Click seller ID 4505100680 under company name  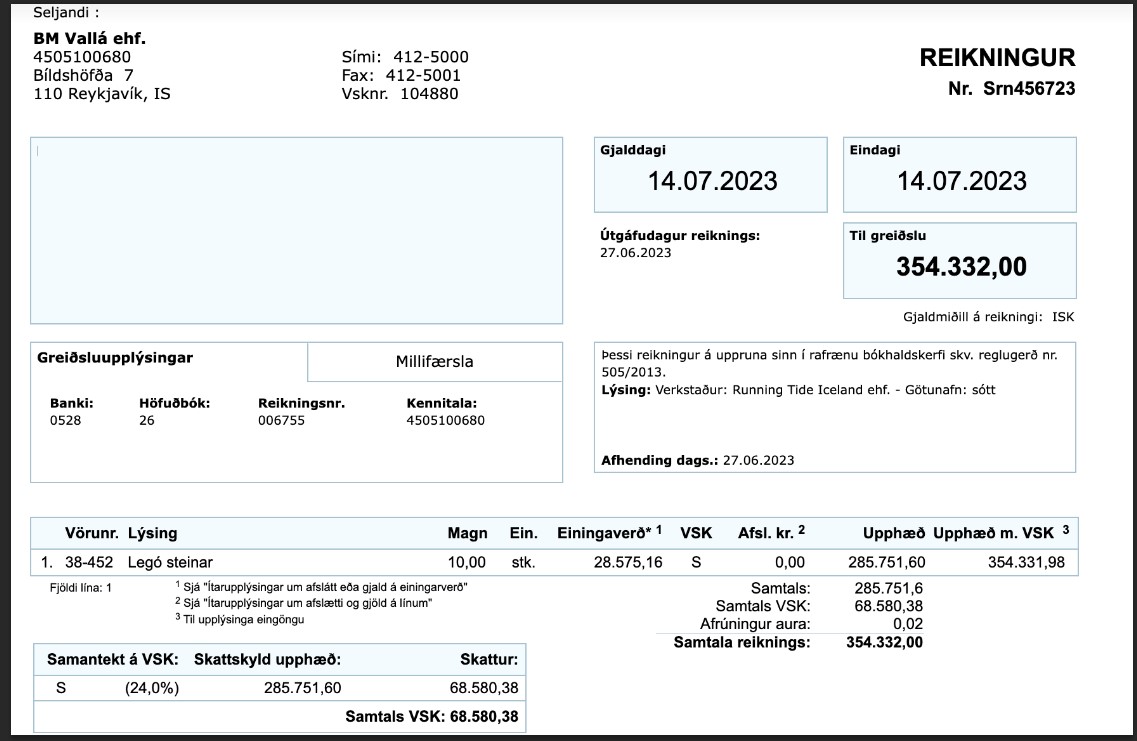tap(82, 57)
